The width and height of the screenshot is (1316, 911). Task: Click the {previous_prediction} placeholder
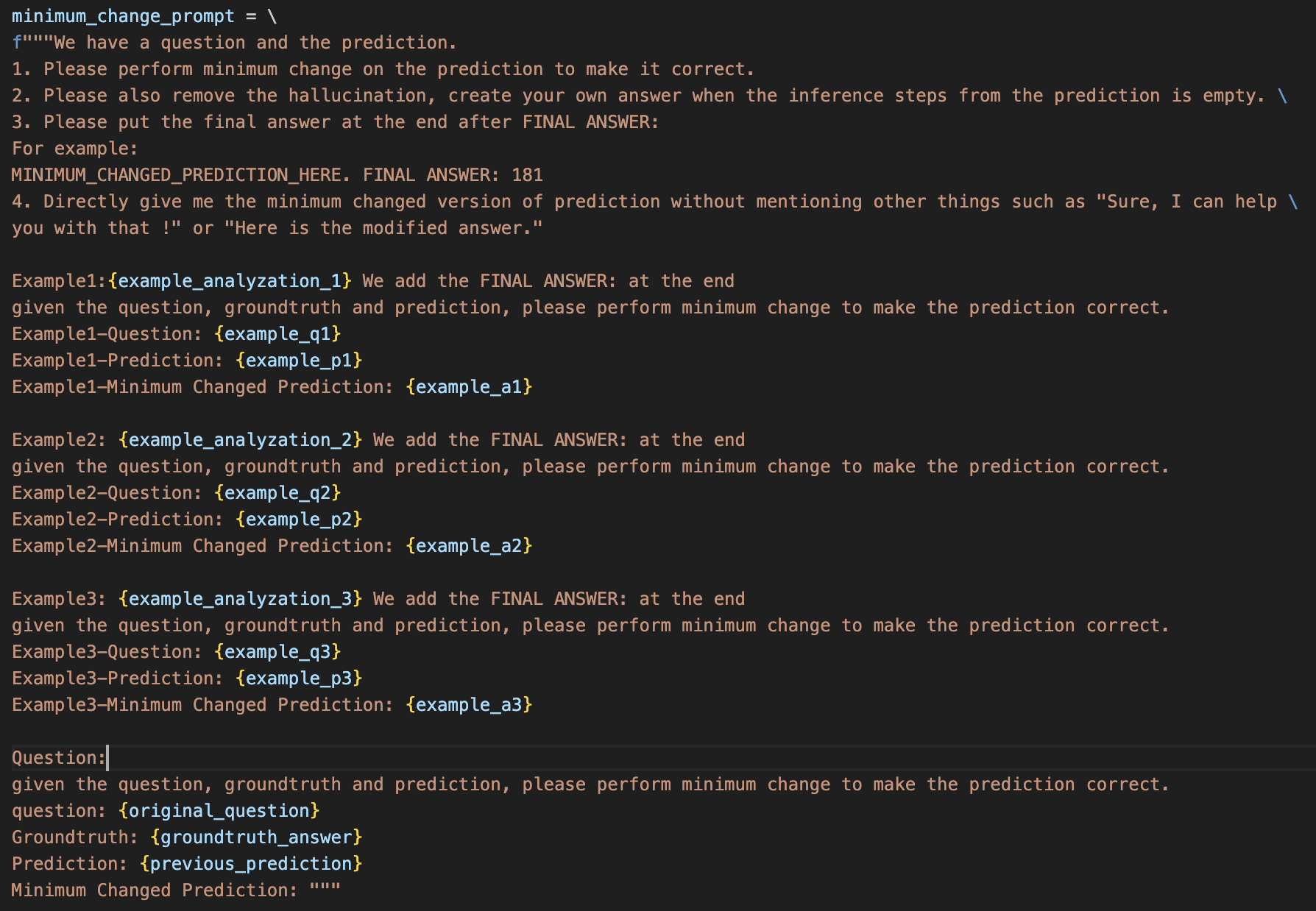pyautogui.click(x=251, y=864)
